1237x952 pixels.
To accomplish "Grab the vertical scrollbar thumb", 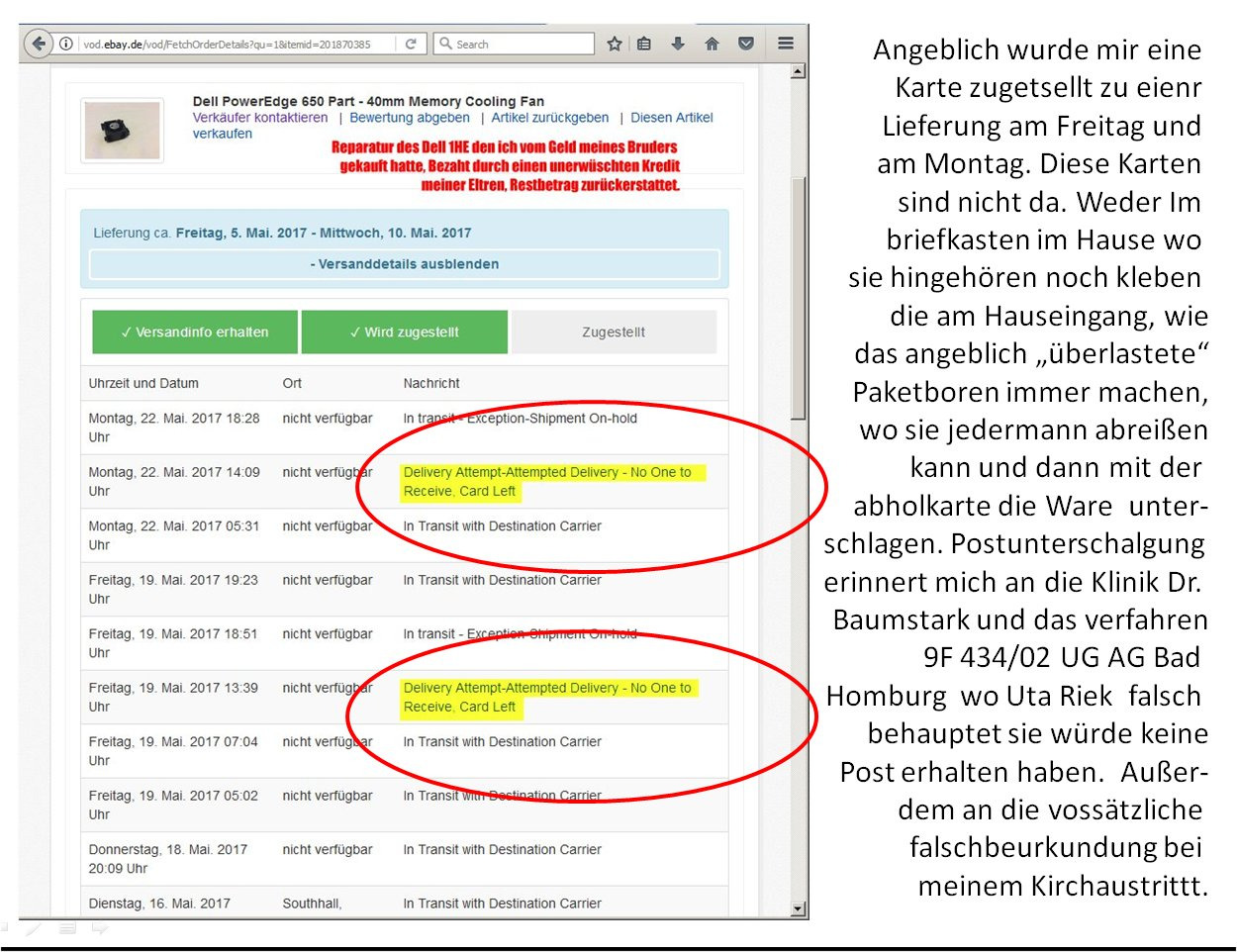I will (x=798, y=297).
